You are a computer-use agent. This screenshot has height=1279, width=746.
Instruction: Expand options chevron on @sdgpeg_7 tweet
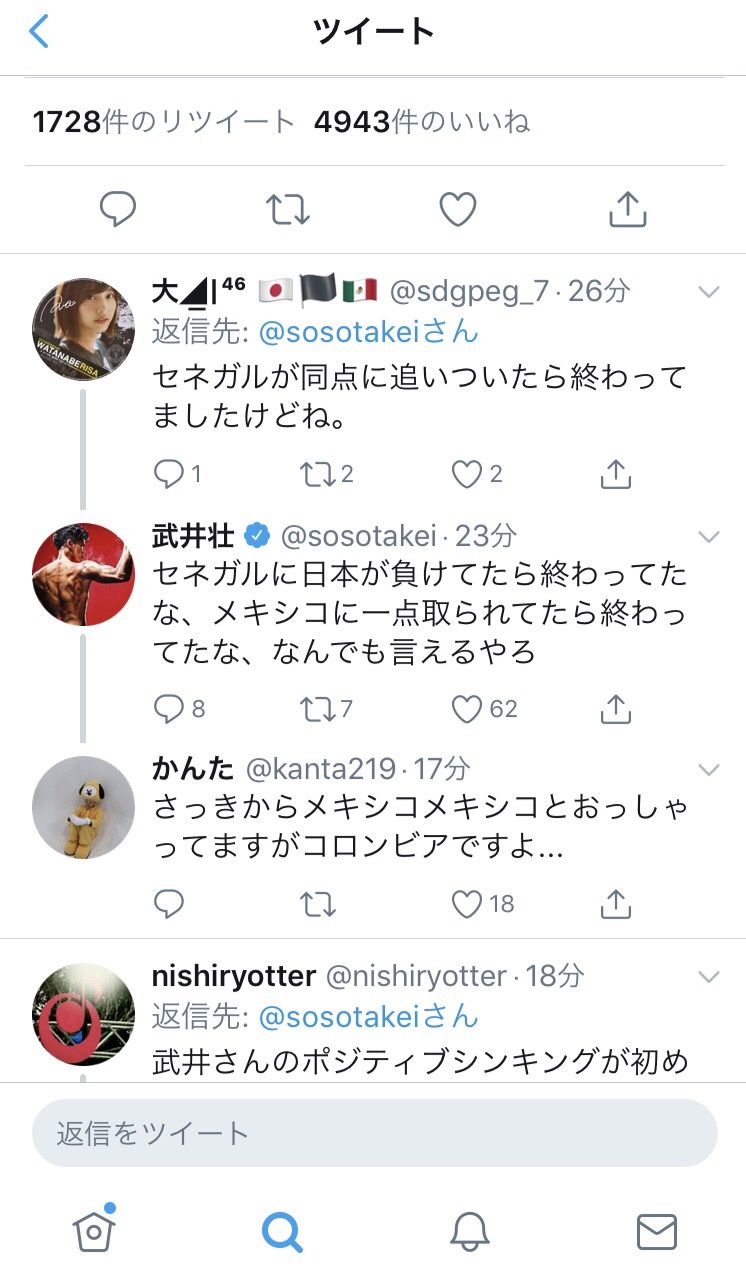point(709,292)
